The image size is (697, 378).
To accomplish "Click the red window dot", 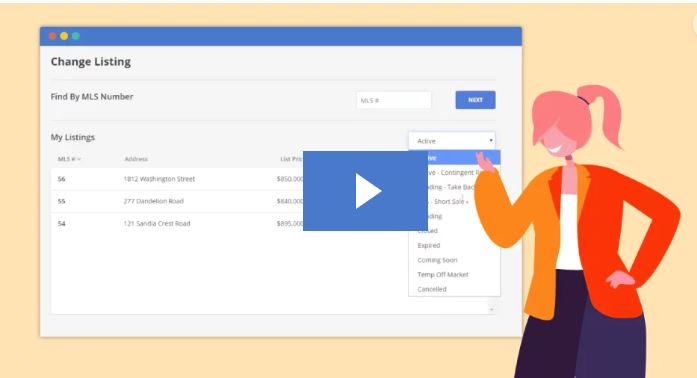I will coord(52,36).
